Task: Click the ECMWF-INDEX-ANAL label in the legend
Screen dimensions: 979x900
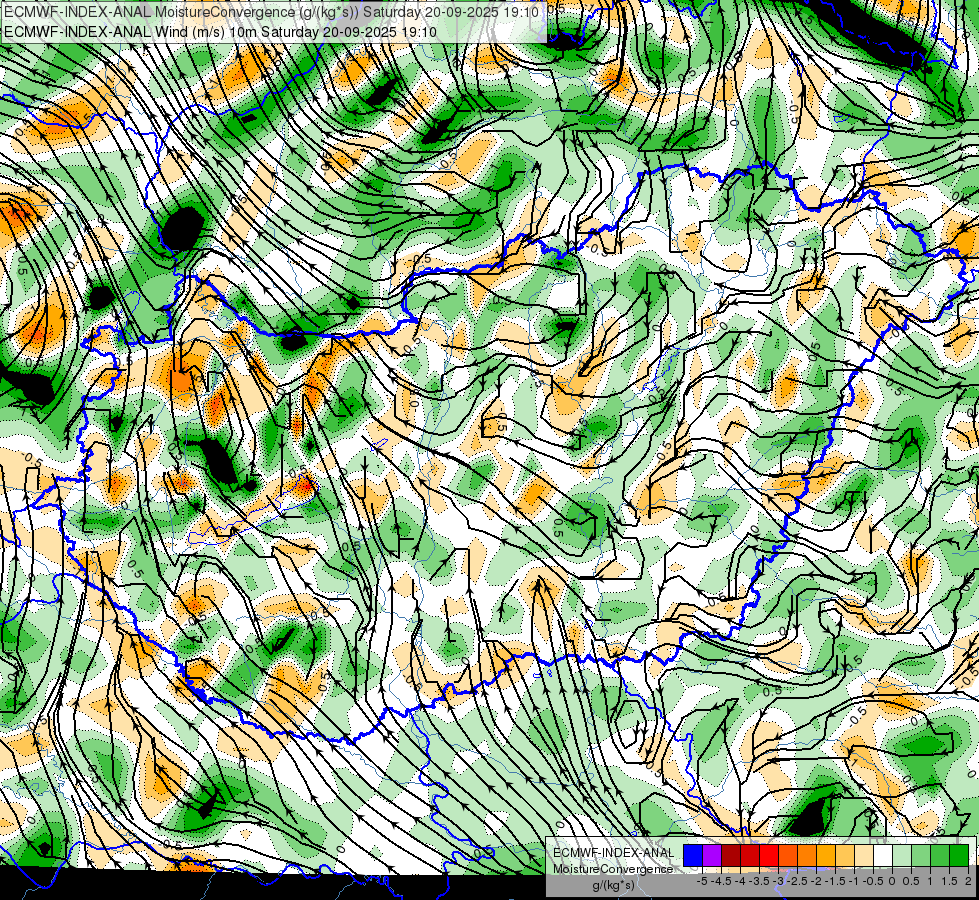Action: (x=614, y=853)
